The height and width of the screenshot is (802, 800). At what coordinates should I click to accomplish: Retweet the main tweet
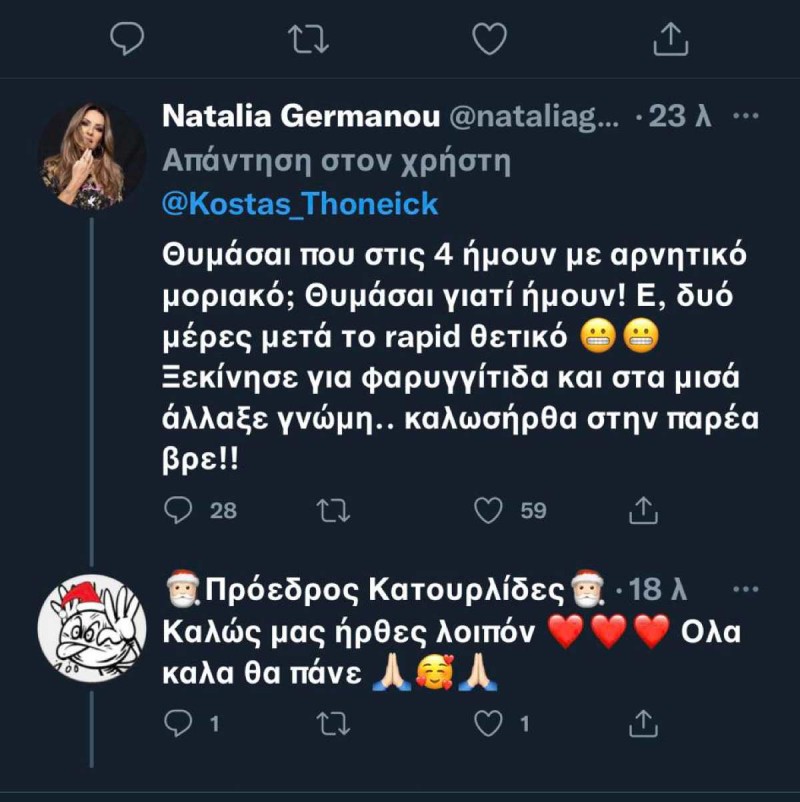click(x=307, y=38)
